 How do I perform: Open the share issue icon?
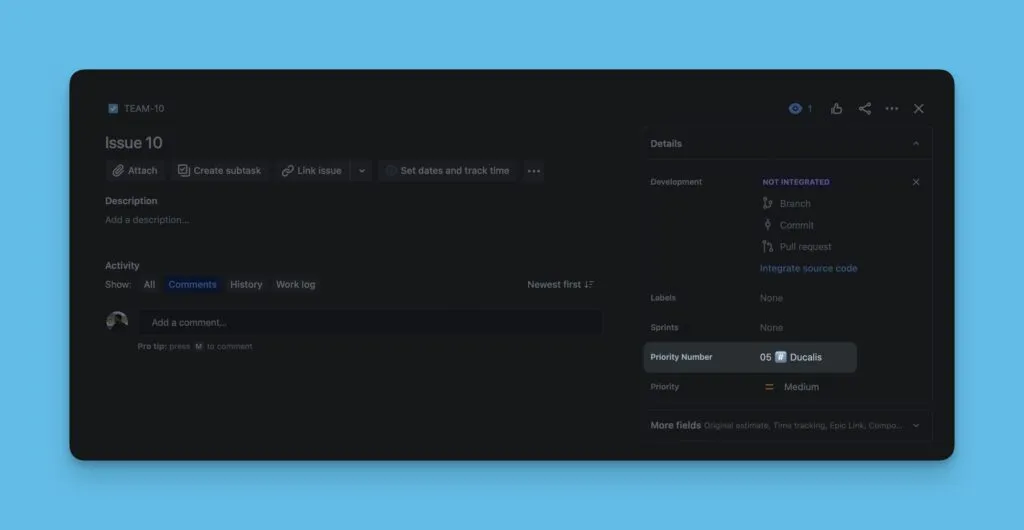point(864,109)
